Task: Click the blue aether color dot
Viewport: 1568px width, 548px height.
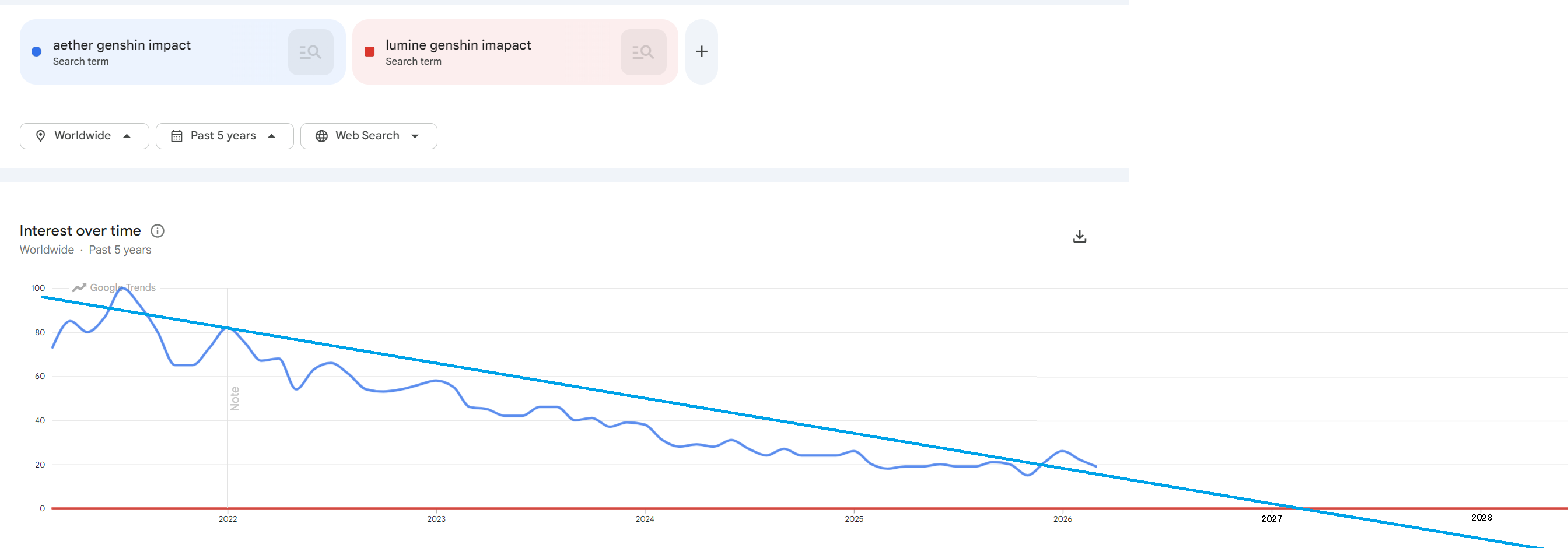Action: coord(37,52)
